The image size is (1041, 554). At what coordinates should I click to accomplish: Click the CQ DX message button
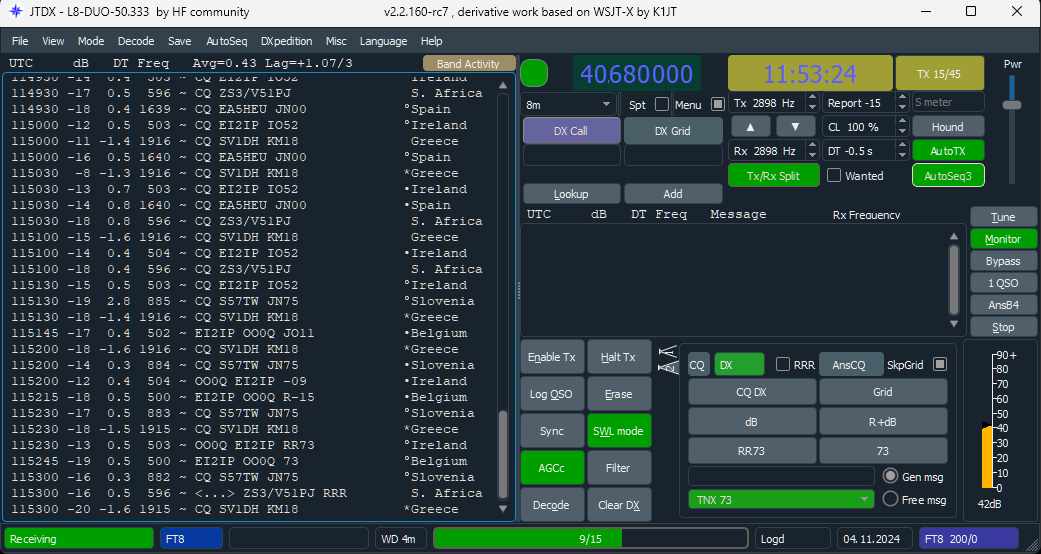coord(752,392)
